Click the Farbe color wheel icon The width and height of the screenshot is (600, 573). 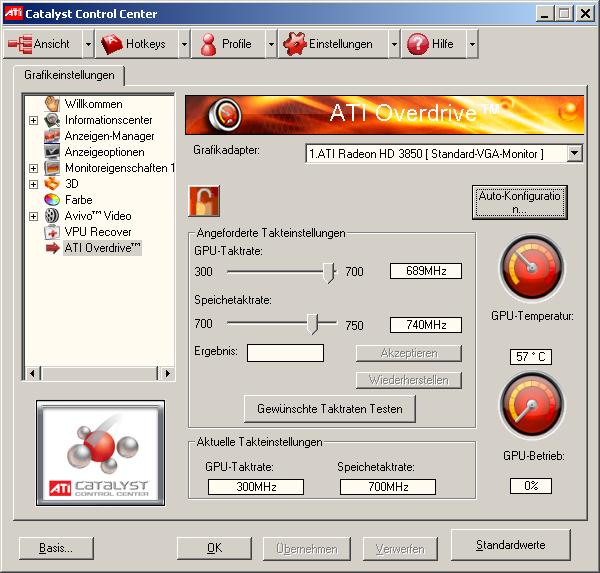coord(52,200)
